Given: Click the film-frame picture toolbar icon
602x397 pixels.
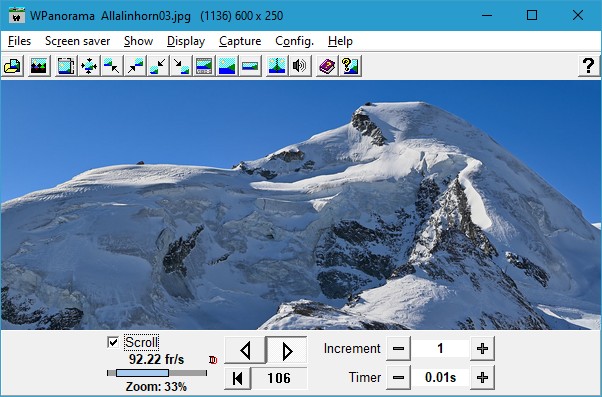Looking at the screenshot, I should [x=66, y=66].
